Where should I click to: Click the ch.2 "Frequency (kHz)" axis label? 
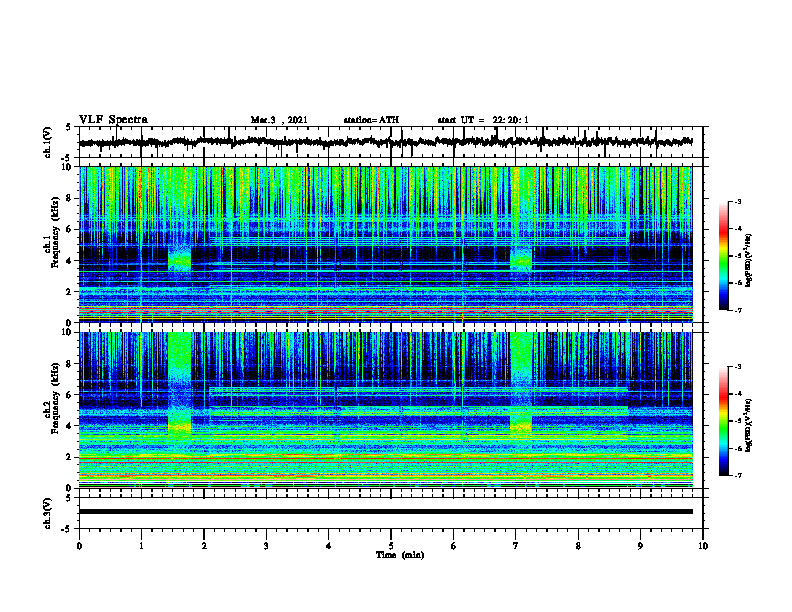tap(55, 398)
